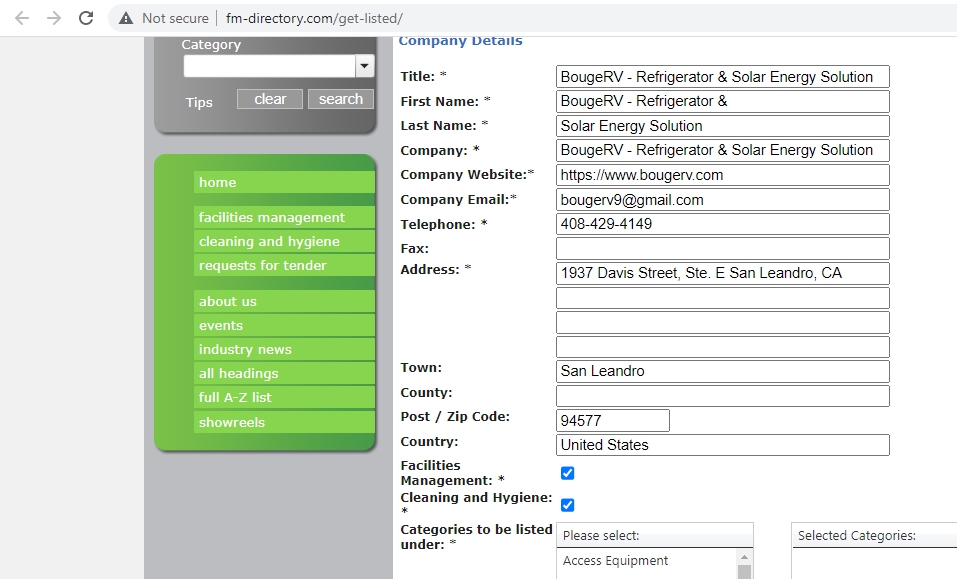
Task: Open cleaning and hygiene menu item
Action: [x=284, y=241]
